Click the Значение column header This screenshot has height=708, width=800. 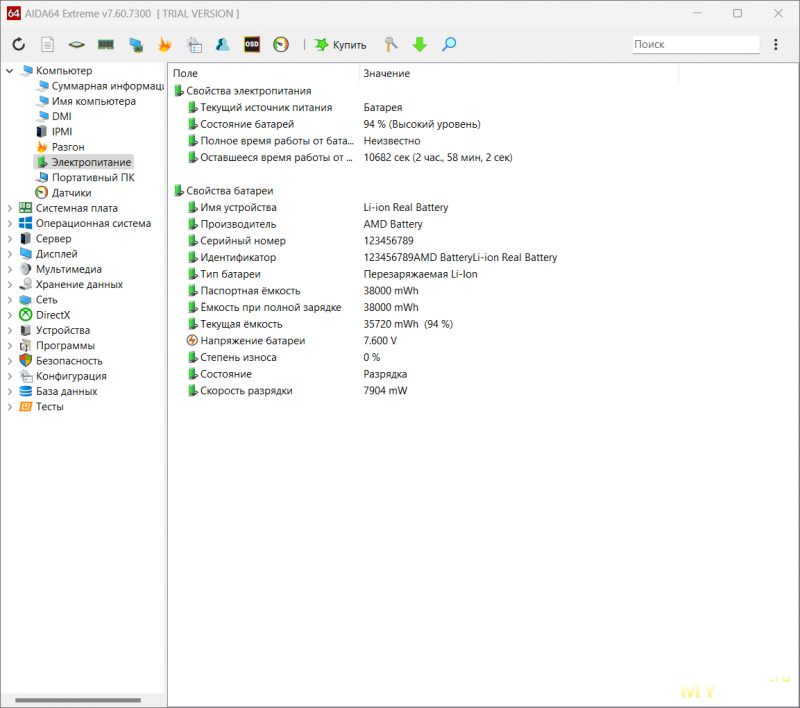point(519,73)
